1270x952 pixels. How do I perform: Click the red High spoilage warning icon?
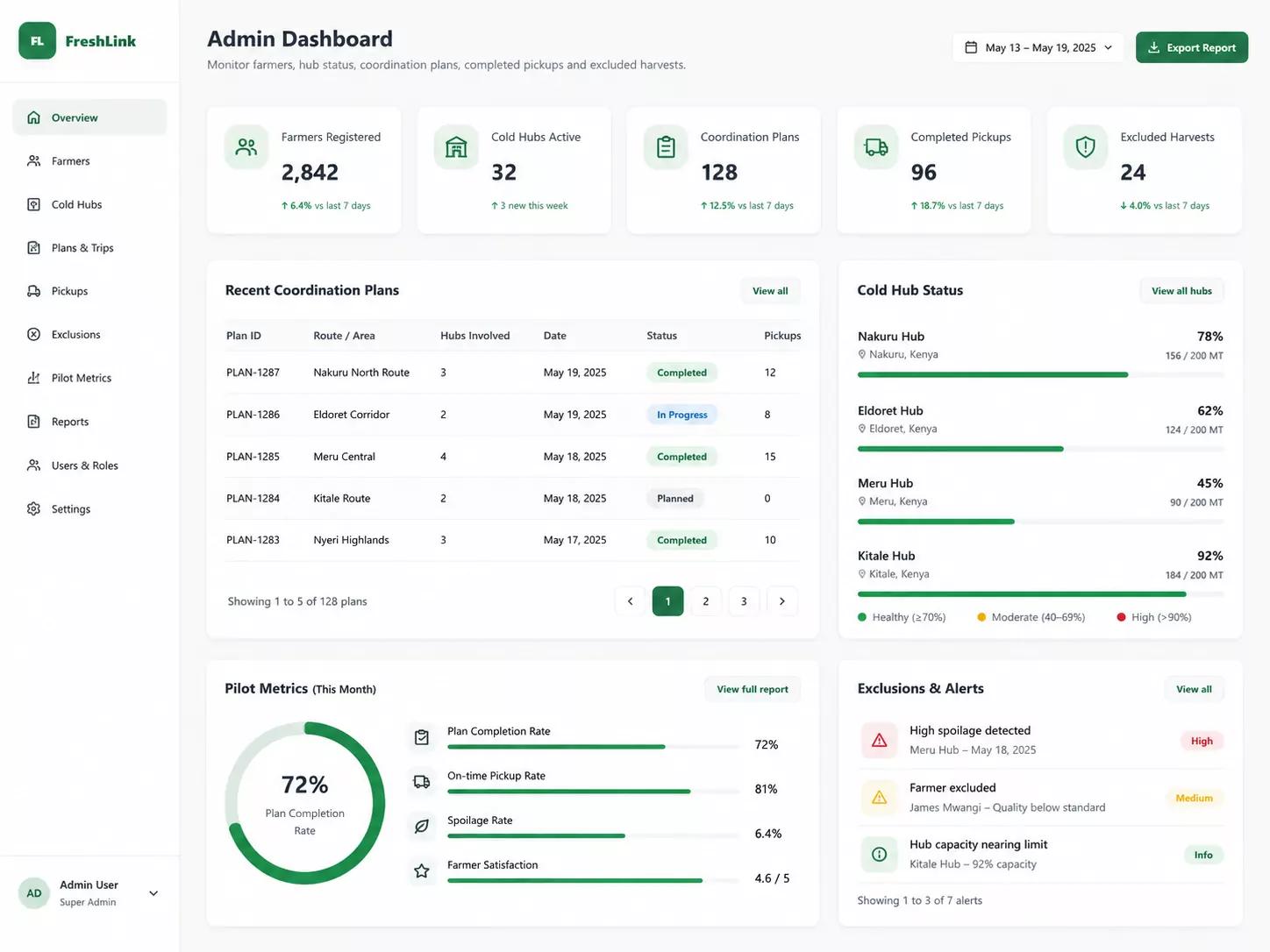[x=879, y=741]
